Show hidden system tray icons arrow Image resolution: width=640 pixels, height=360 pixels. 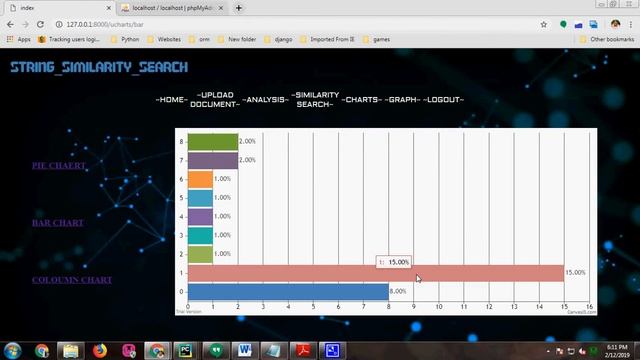(x=548, y=351)
